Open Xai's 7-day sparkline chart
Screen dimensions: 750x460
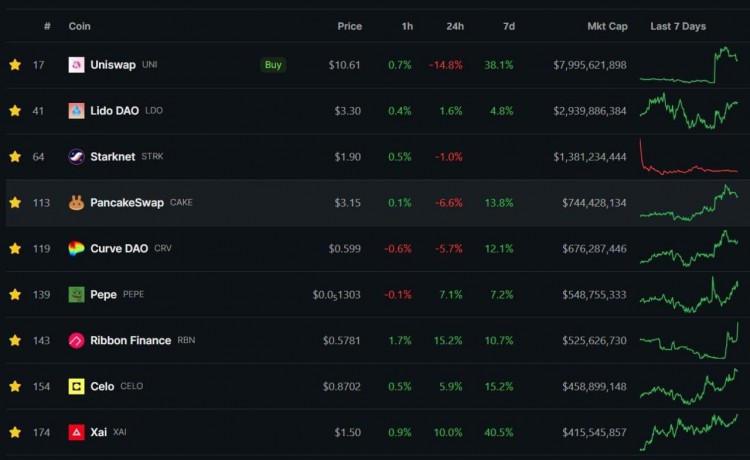tap(689, 432)
